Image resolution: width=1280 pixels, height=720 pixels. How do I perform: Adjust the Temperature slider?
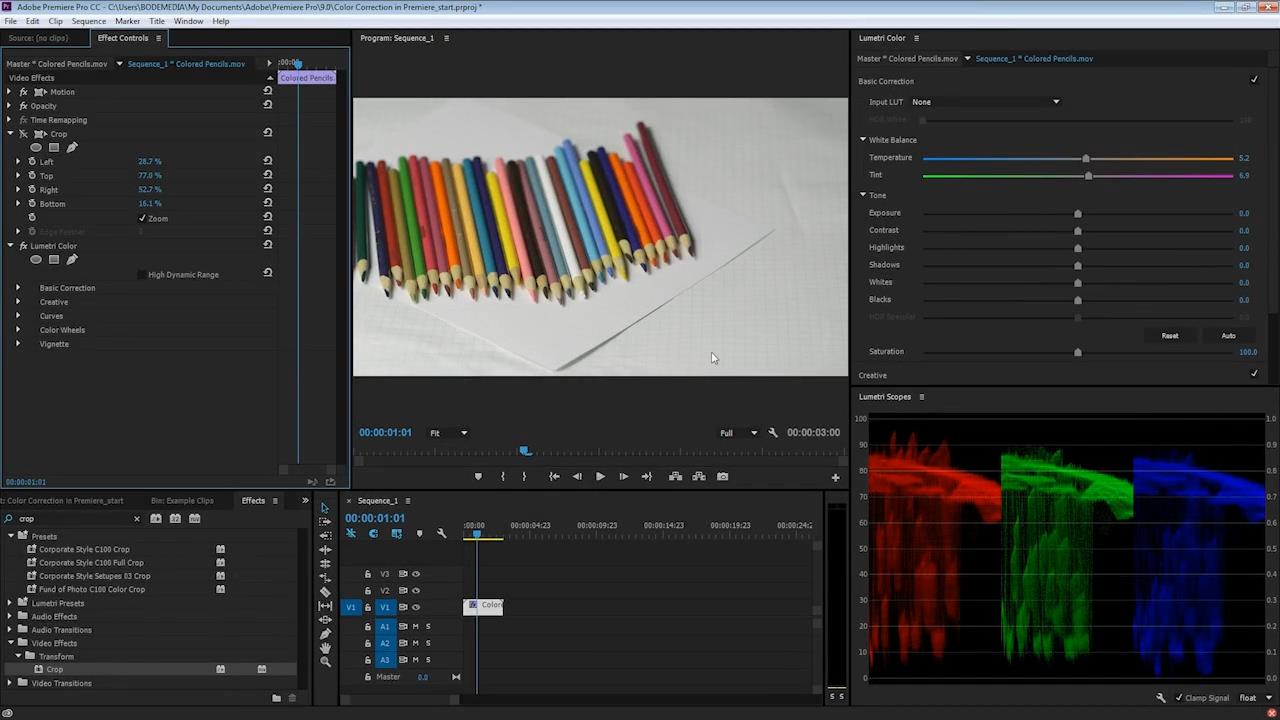[1086, 158]
